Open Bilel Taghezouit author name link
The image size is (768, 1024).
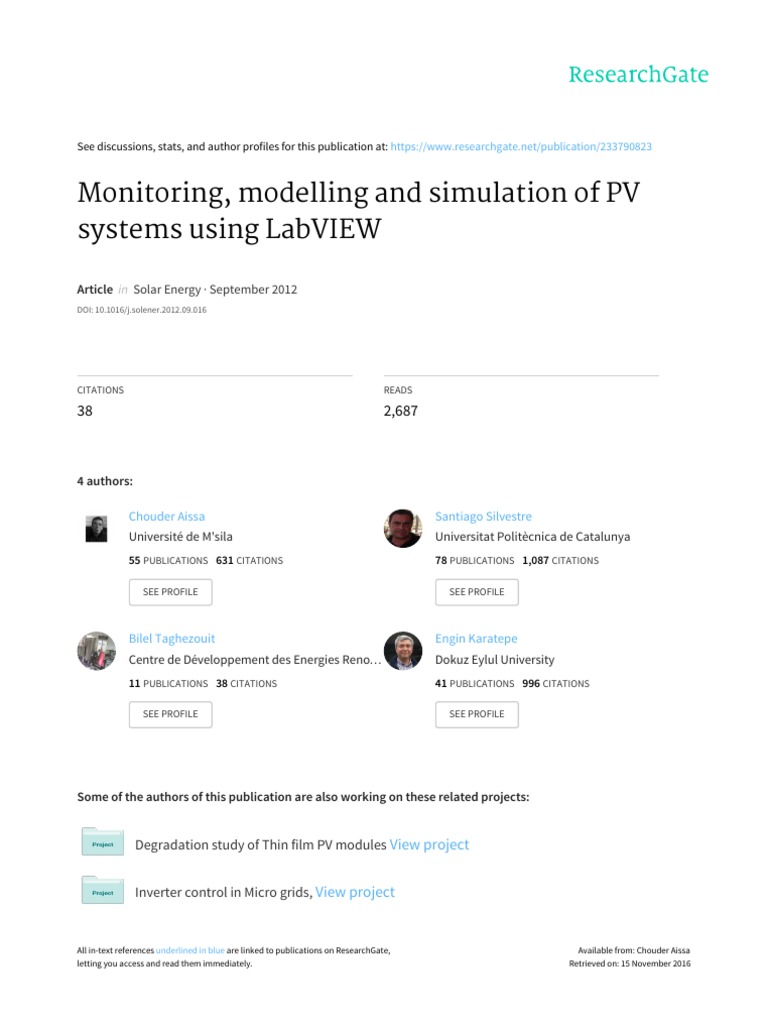coord(172,638)
